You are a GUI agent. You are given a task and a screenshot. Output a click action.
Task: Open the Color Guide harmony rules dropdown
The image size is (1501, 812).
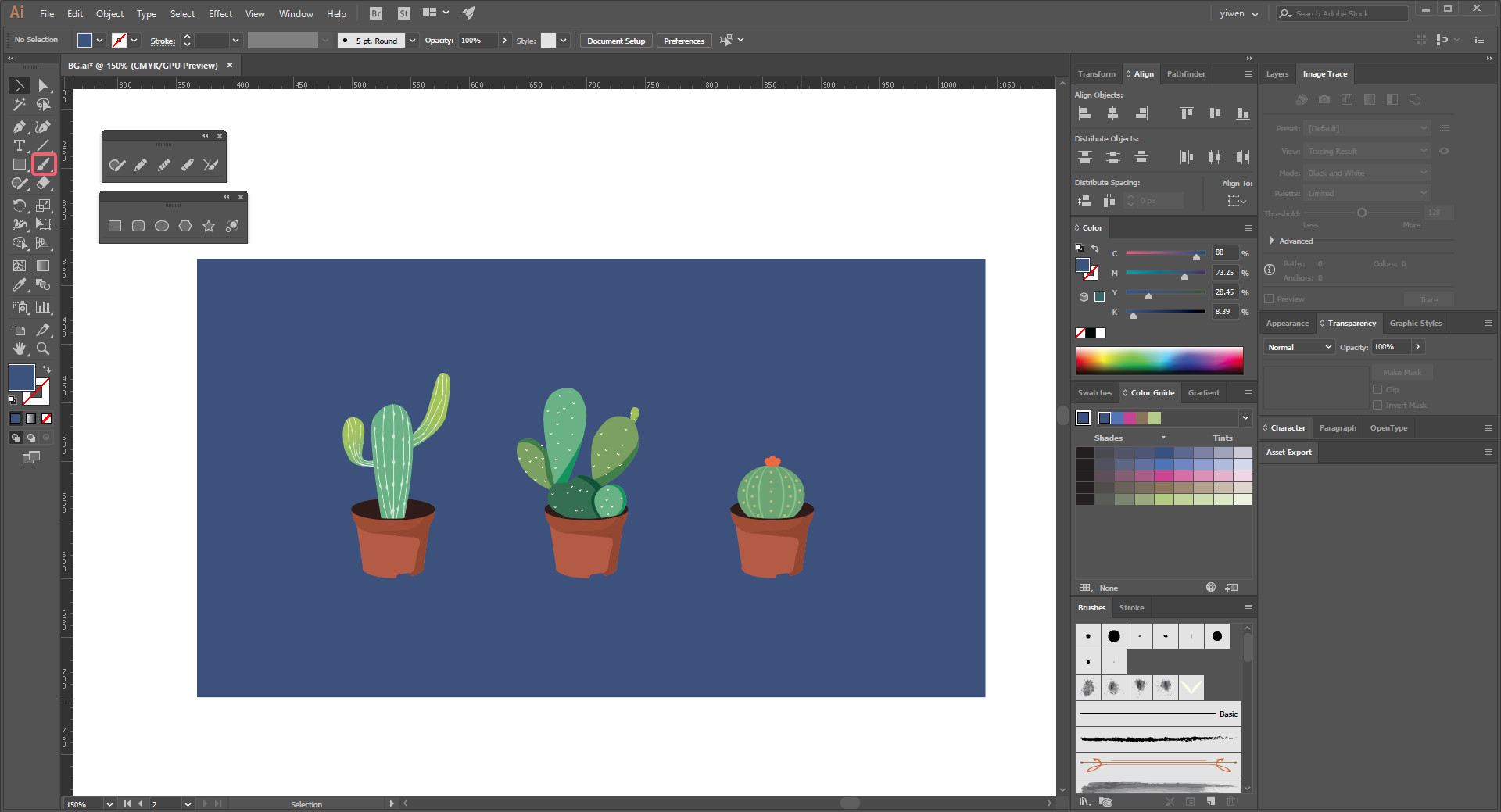(1245, 418)
